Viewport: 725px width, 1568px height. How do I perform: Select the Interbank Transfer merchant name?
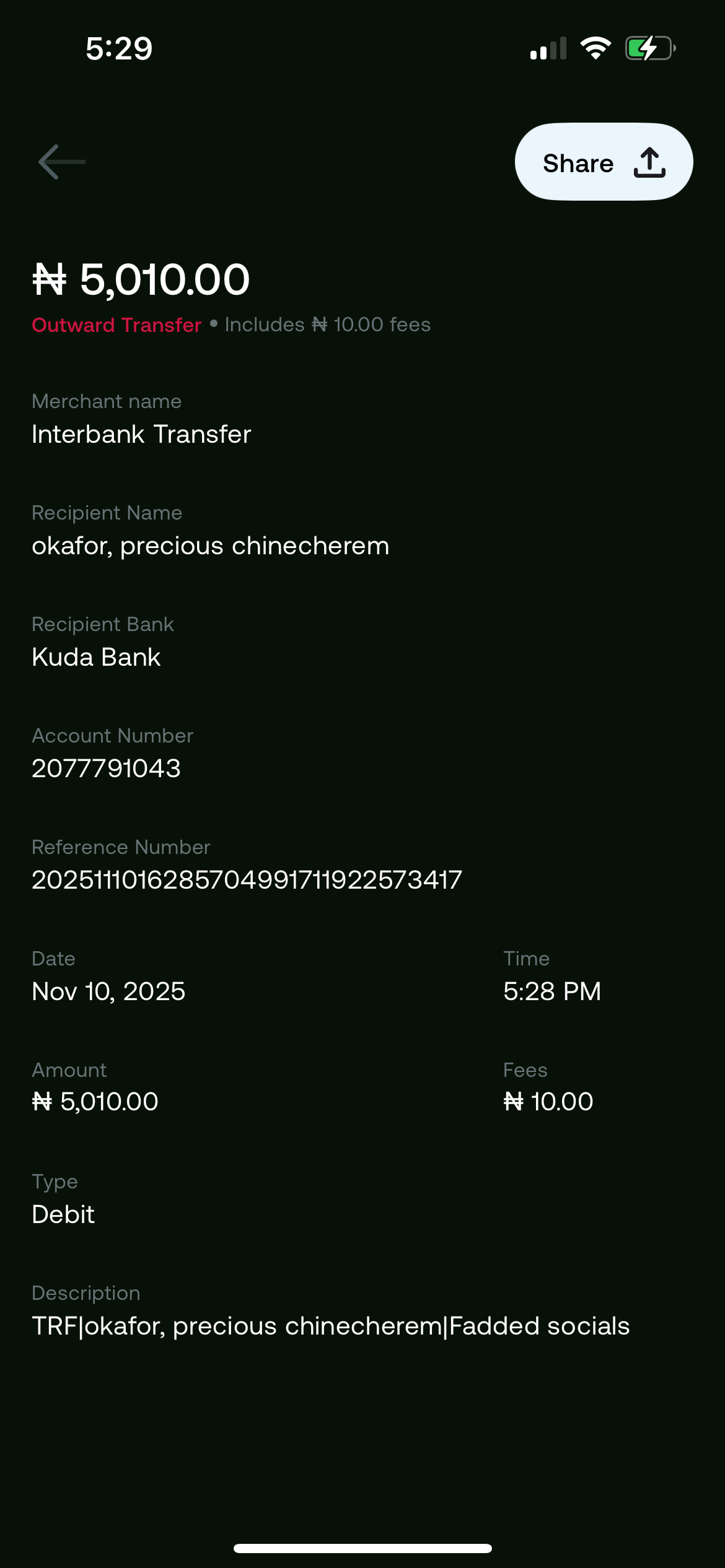tap(141, 434)
